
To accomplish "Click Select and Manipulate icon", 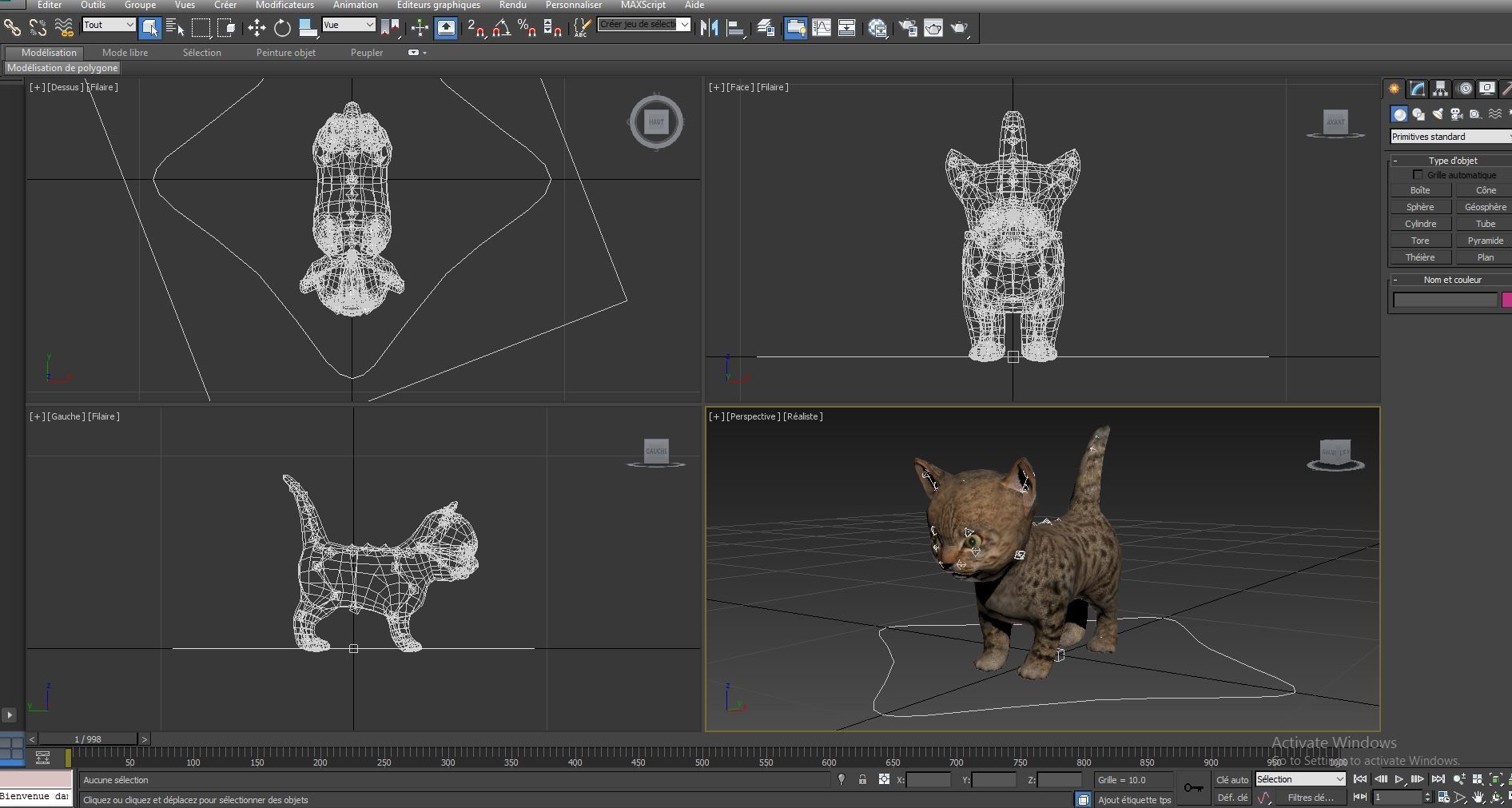I will pyautogui.click(x=420, y=28).
